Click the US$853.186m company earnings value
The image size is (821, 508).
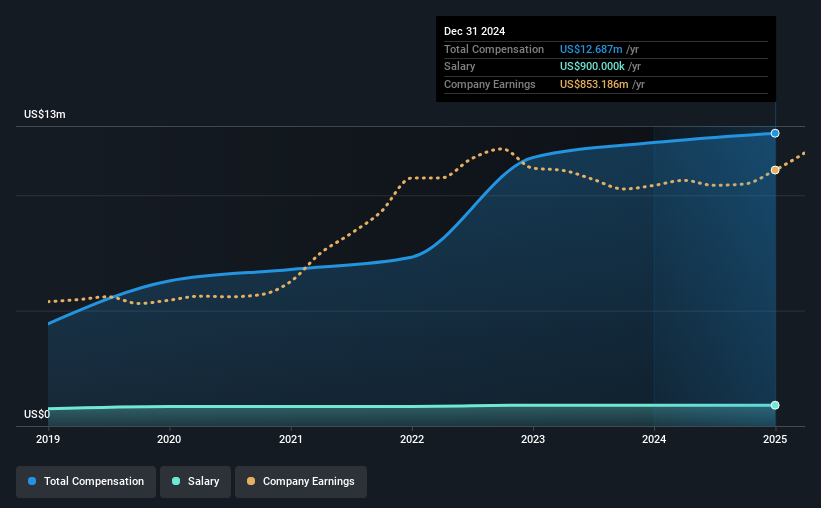(594, 84)
